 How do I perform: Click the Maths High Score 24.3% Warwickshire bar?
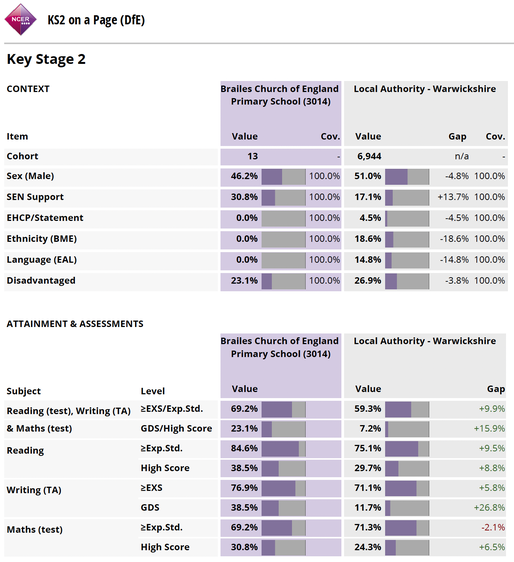pyautogui.click(x=407, y=548)
